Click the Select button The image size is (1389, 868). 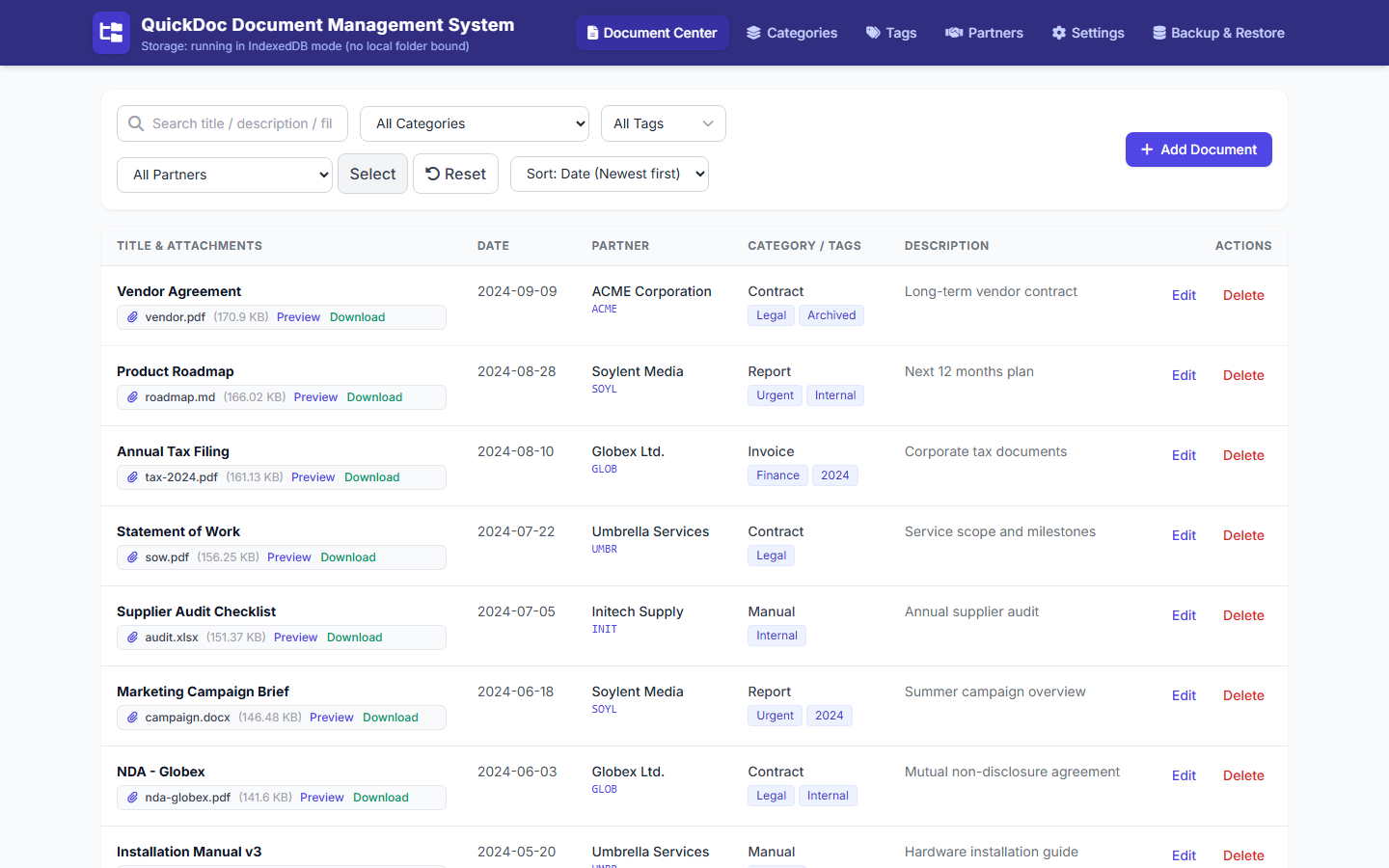372,174
